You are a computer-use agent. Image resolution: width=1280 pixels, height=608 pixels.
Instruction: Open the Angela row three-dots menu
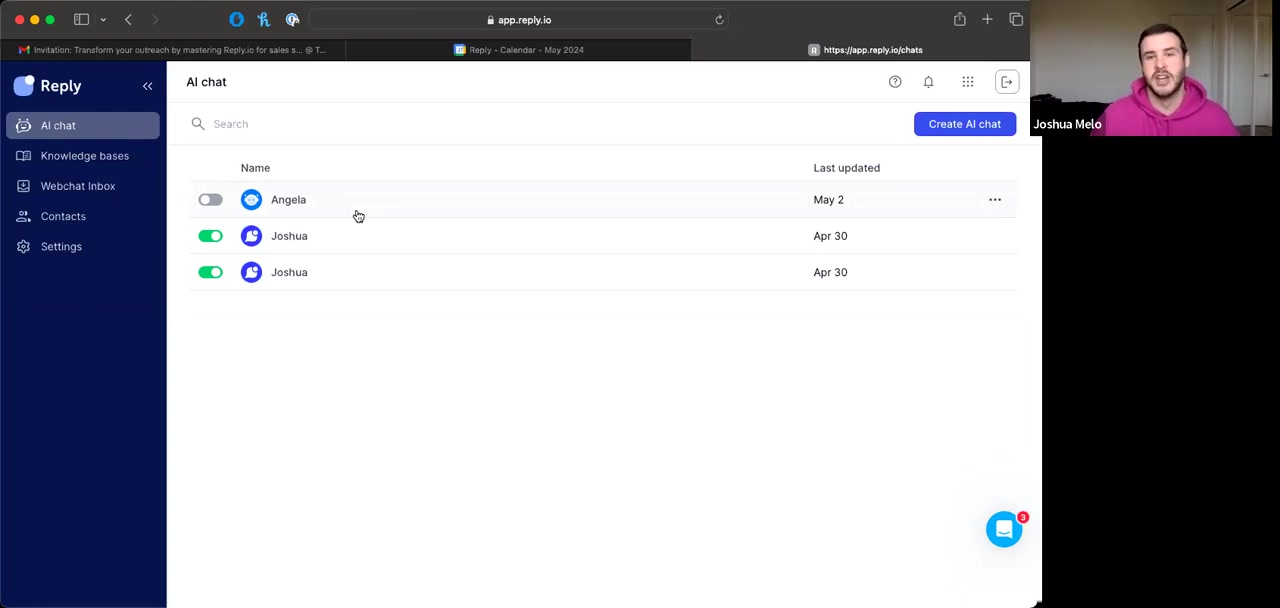(x=995, y=200)
